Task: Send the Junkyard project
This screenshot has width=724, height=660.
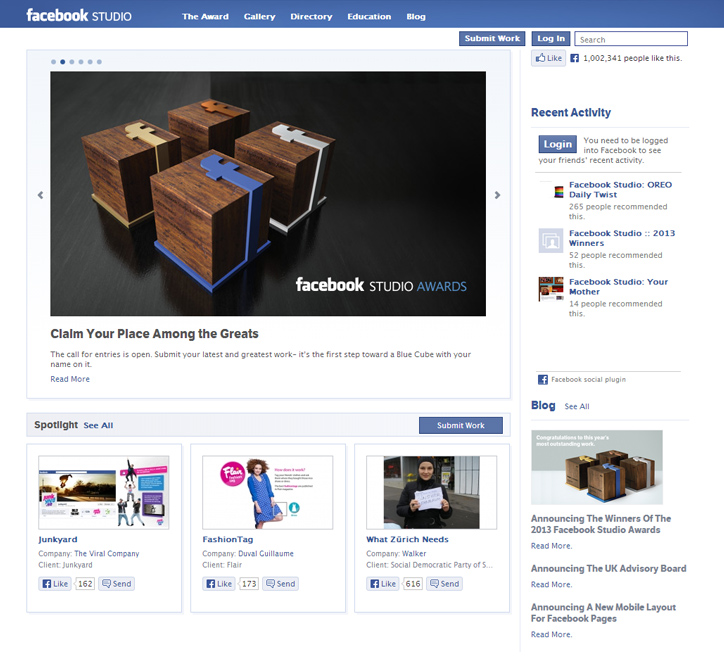Action: click(116, 584)
